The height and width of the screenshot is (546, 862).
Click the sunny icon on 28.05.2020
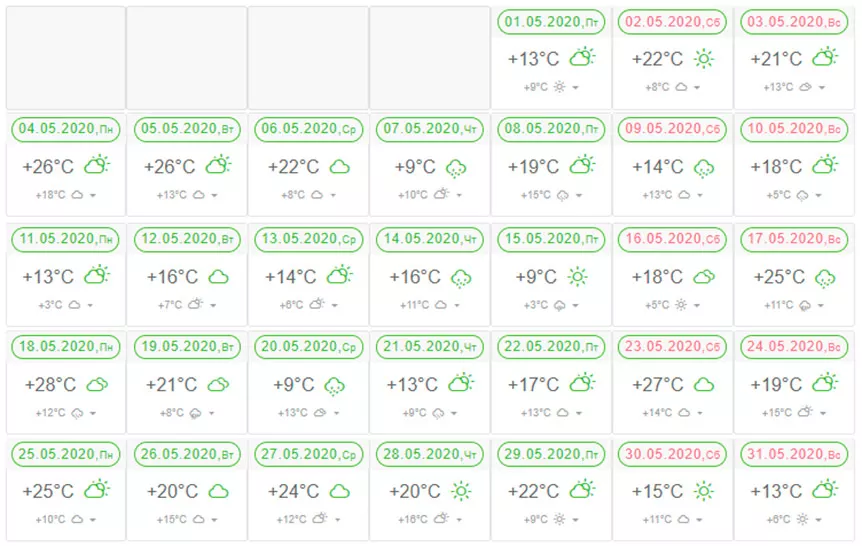click(461, 491)
